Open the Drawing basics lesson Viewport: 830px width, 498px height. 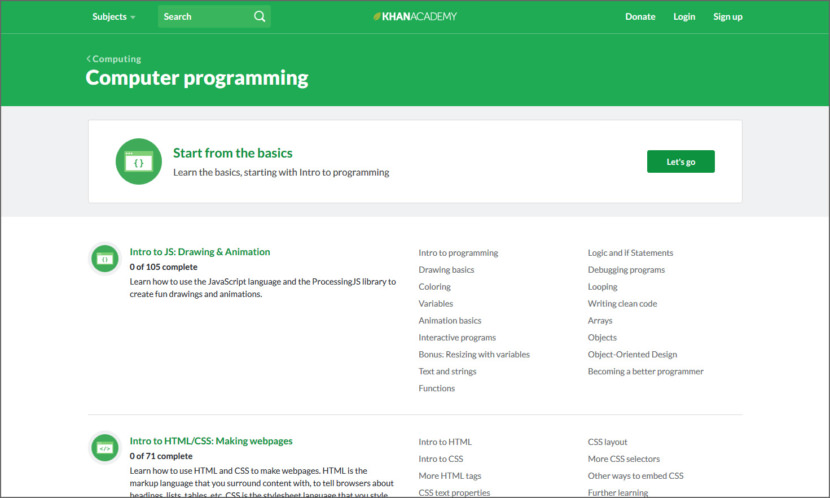pos(446,270)
